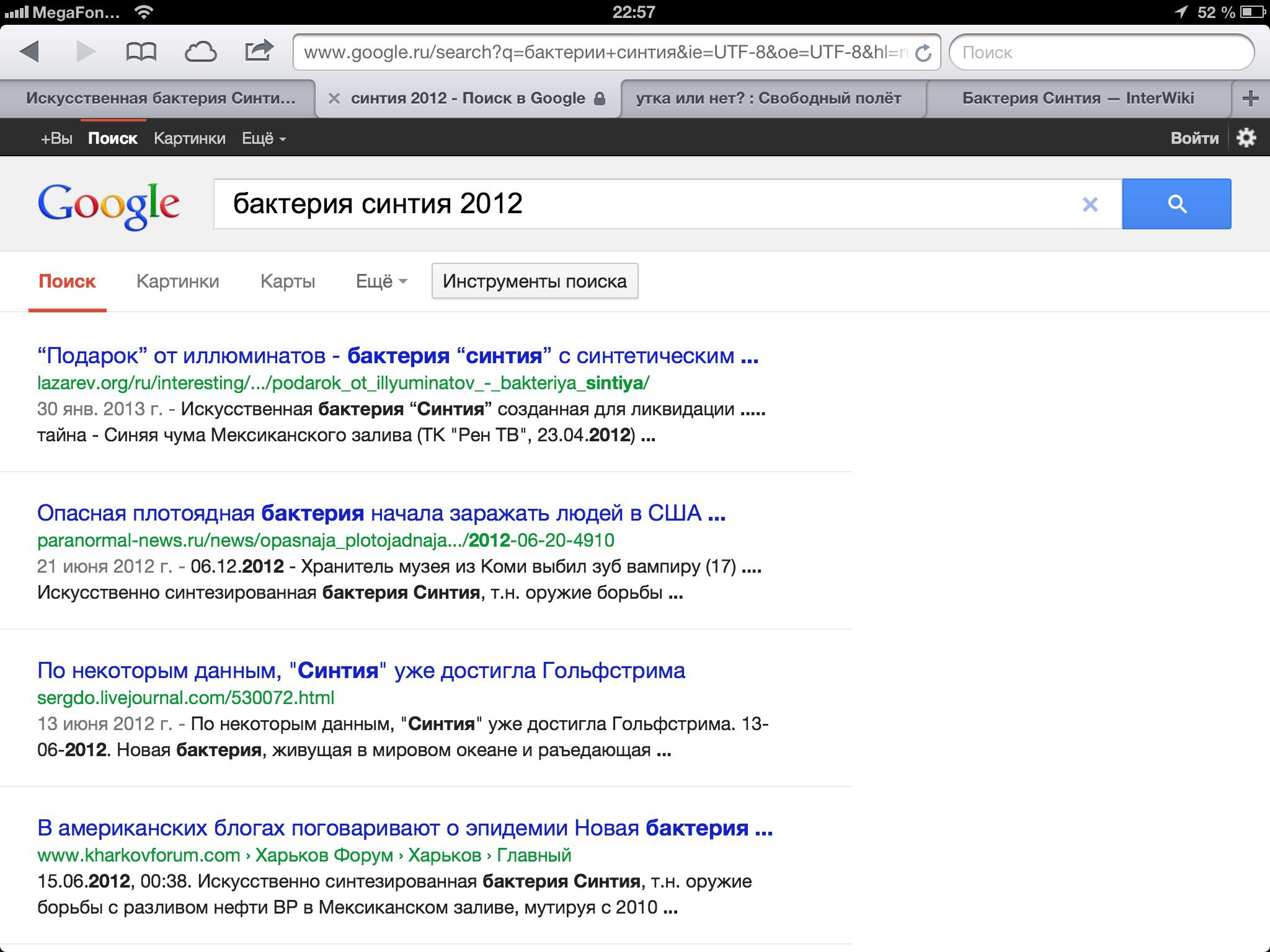
Task: Open the paranormal-news.ru green URL
Action: pyautogui.click(x=326, y=540)
